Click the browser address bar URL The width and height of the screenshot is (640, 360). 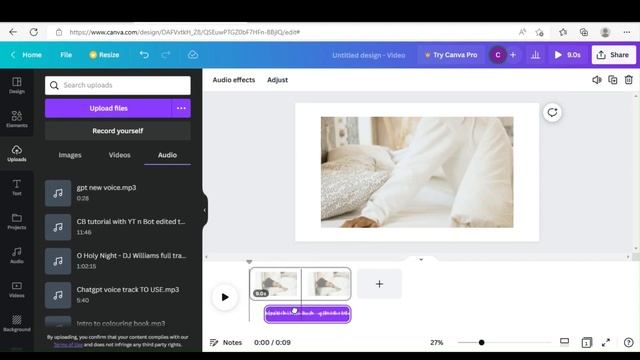pyautogui.click(x=184, y=32)
